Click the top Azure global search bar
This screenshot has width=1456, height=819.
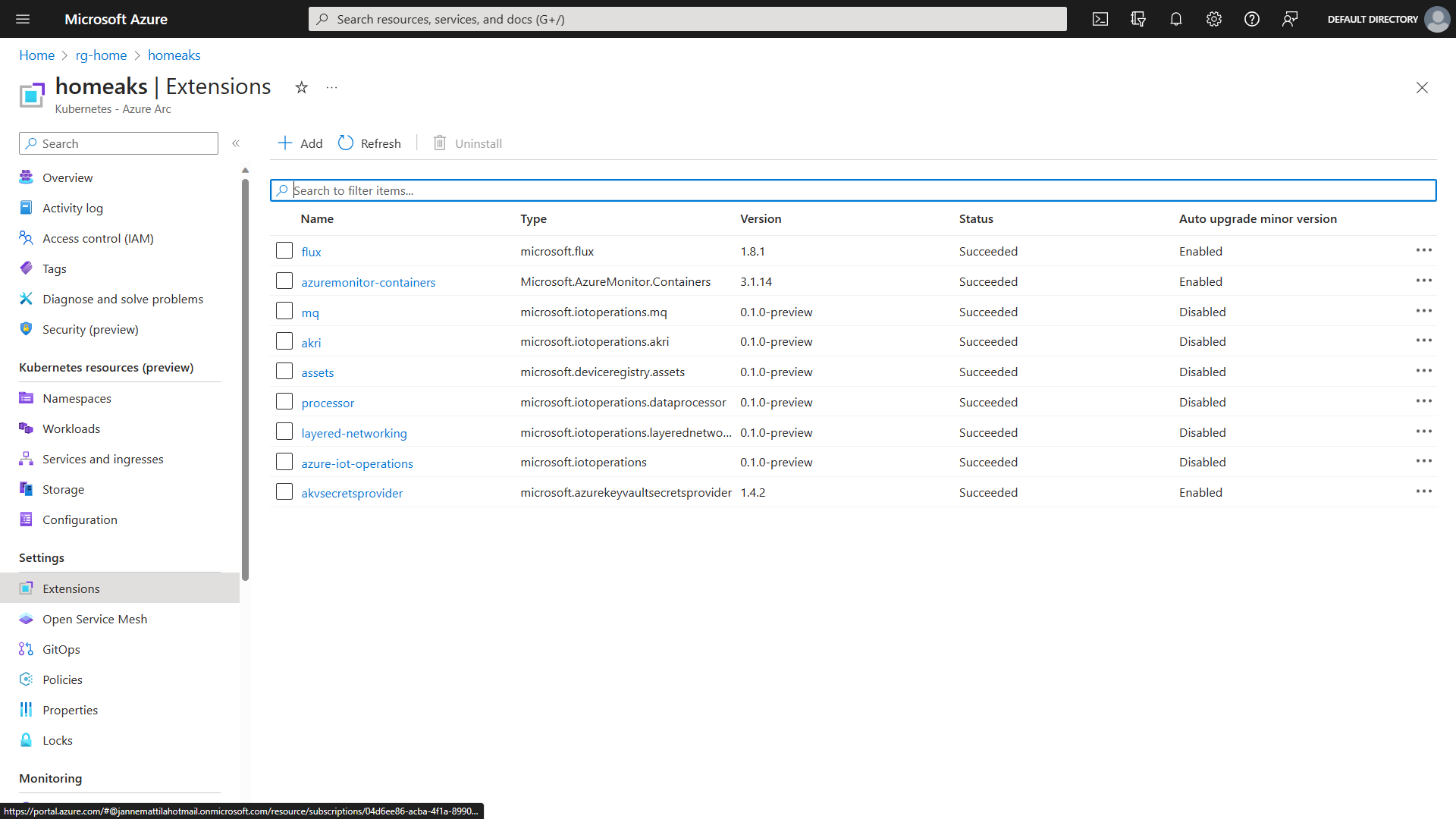[x=687, y=19]
